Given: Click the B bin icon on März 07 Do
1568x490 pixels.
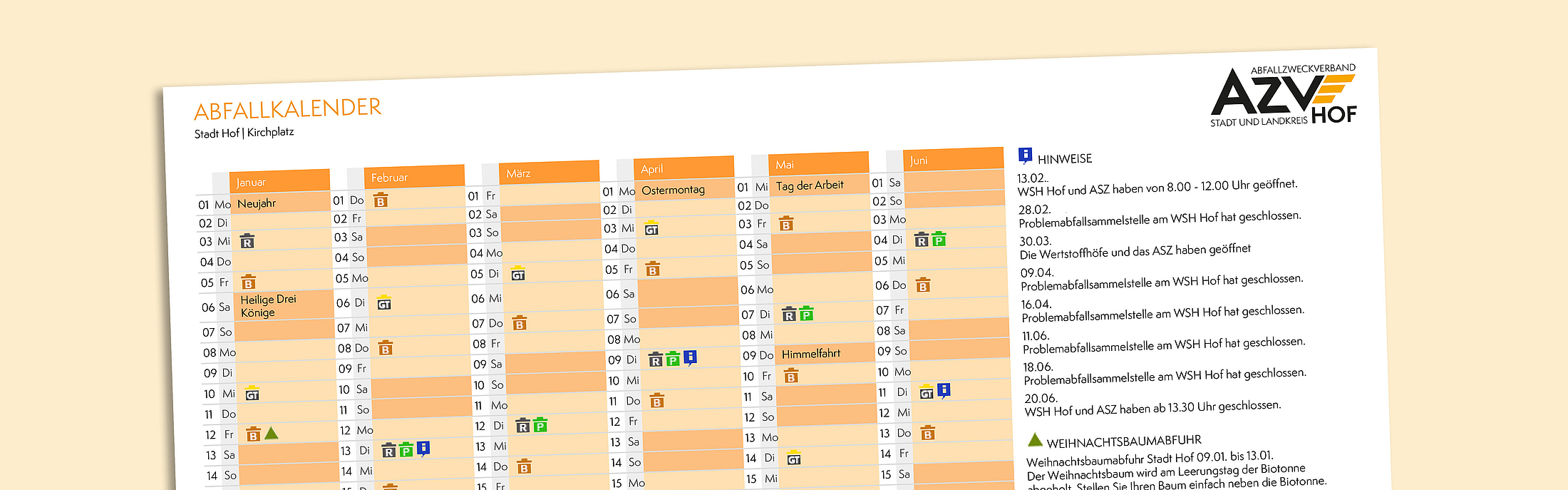Looking at the screenshot, I should (x=520, y=323).
